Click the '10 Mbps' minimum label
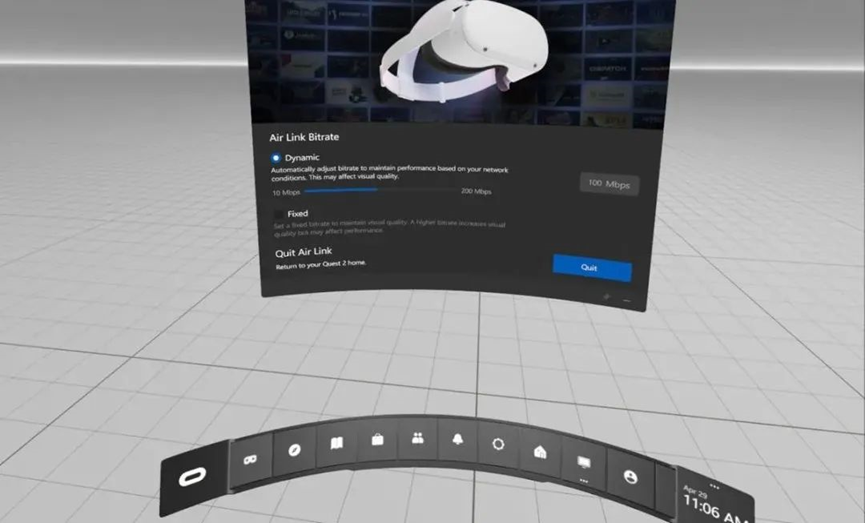 point(286,193)
